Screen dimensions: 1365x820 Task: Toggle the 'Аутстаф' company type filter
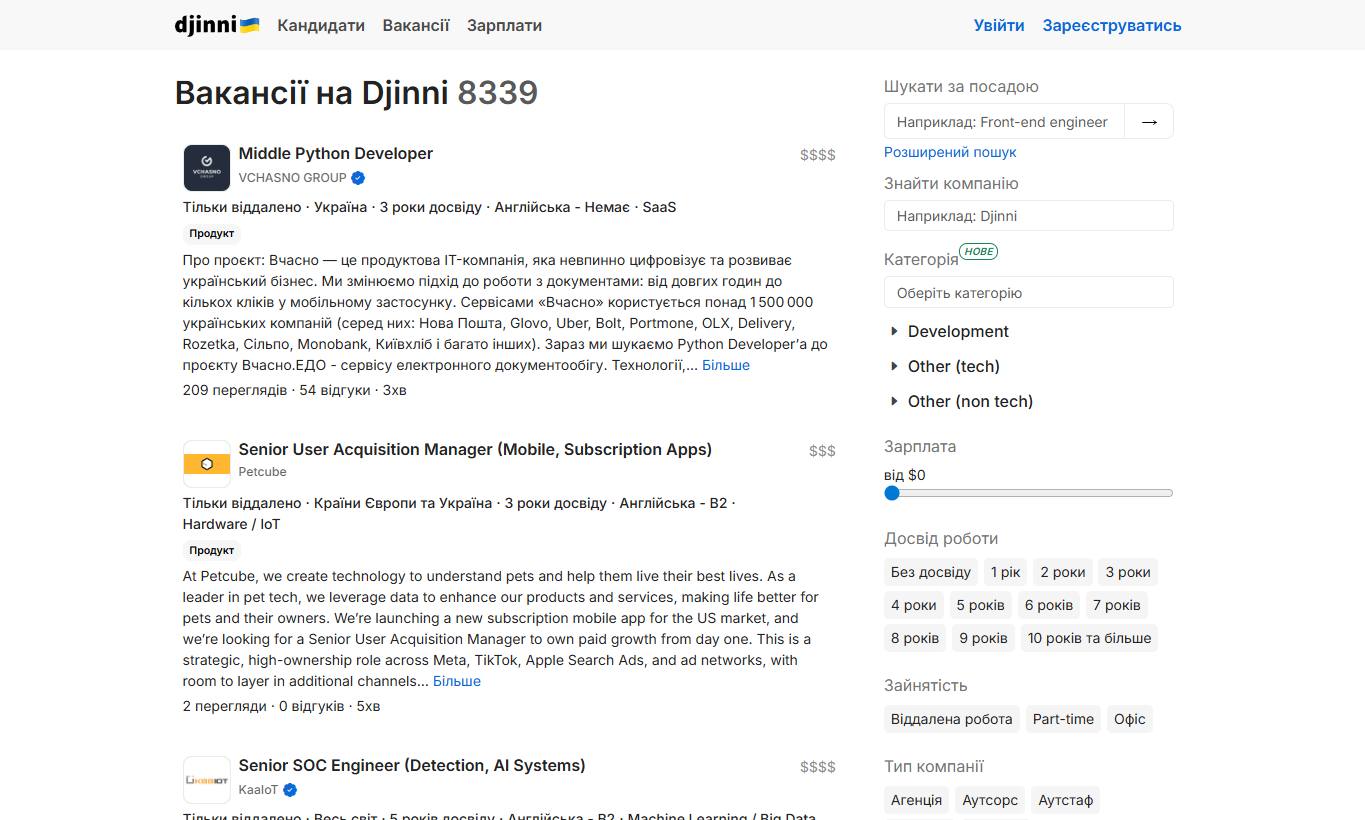pos(1066,800)
